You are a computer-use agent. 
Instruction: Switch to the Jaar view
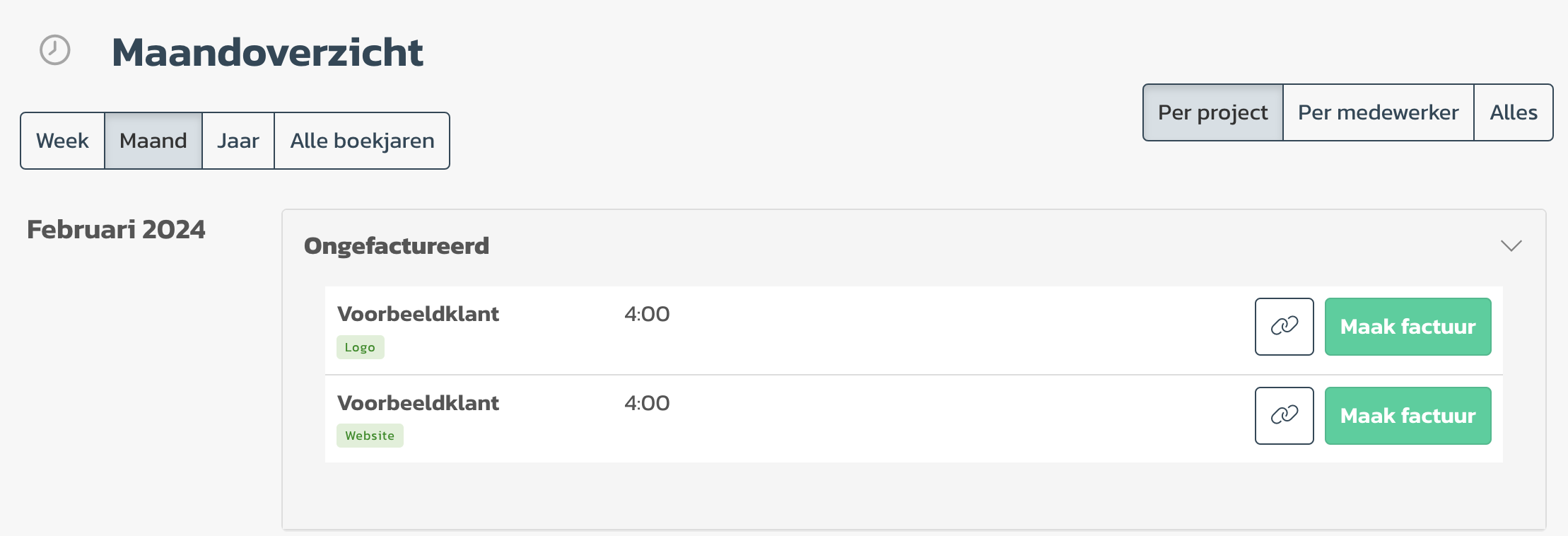(x=238, y=141)
